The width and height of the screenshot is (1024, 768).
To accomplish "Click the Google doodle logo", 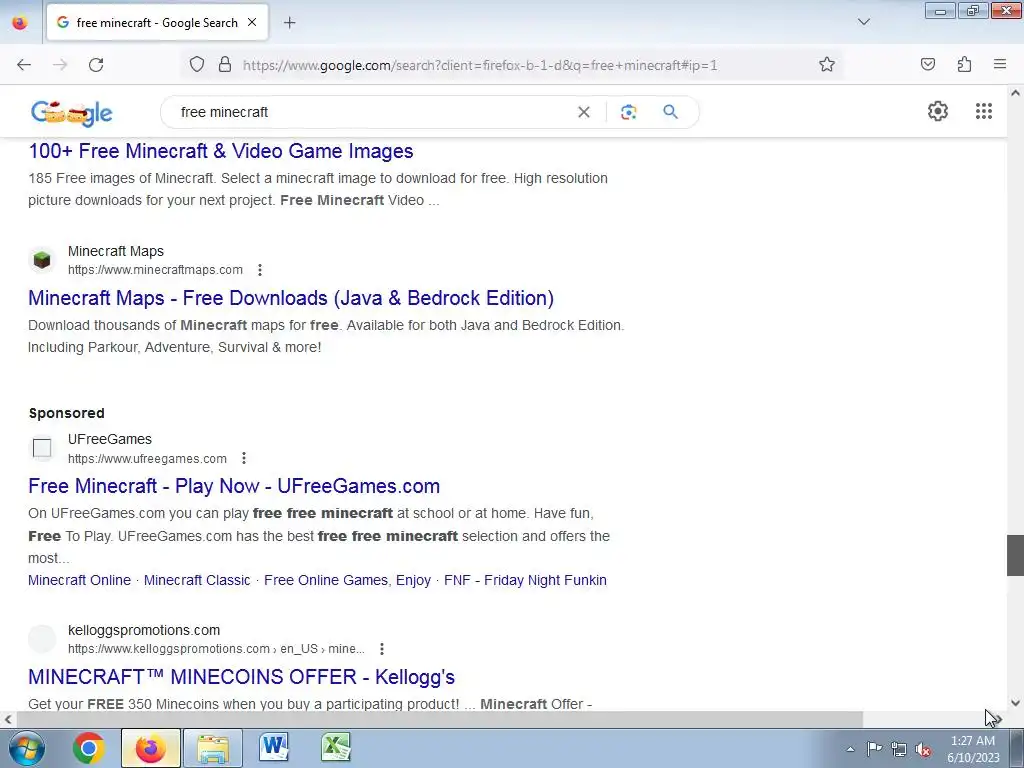I will 71,112.
